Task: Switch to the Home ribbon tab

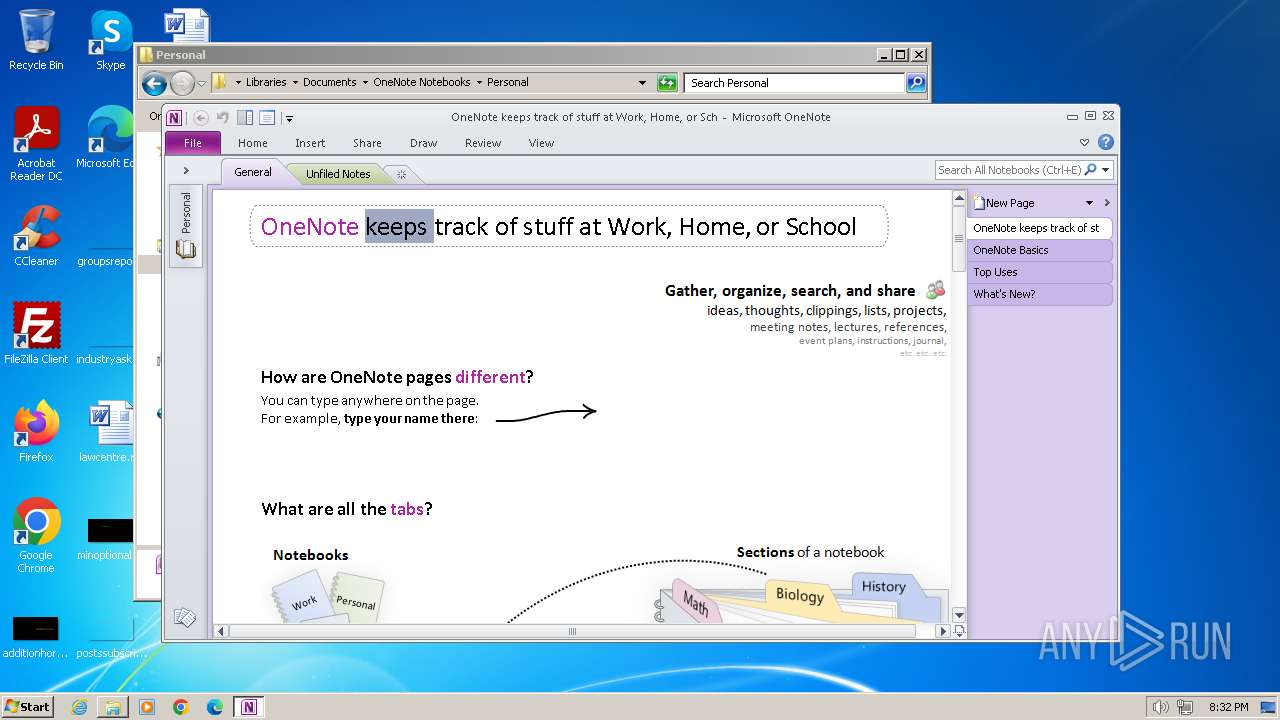Action: click(x=253, y=143)
